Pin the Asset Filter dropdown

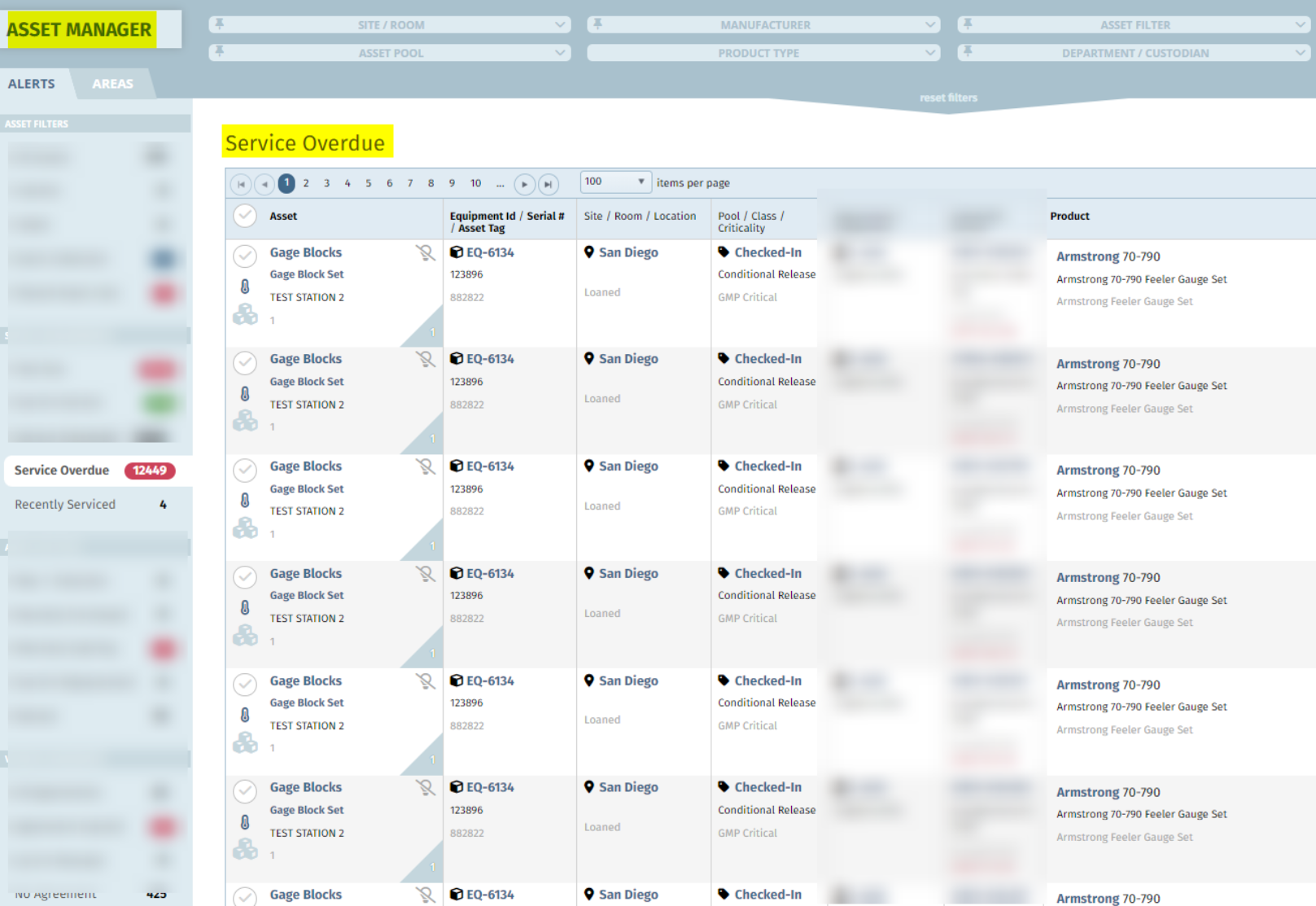(968, 24)
